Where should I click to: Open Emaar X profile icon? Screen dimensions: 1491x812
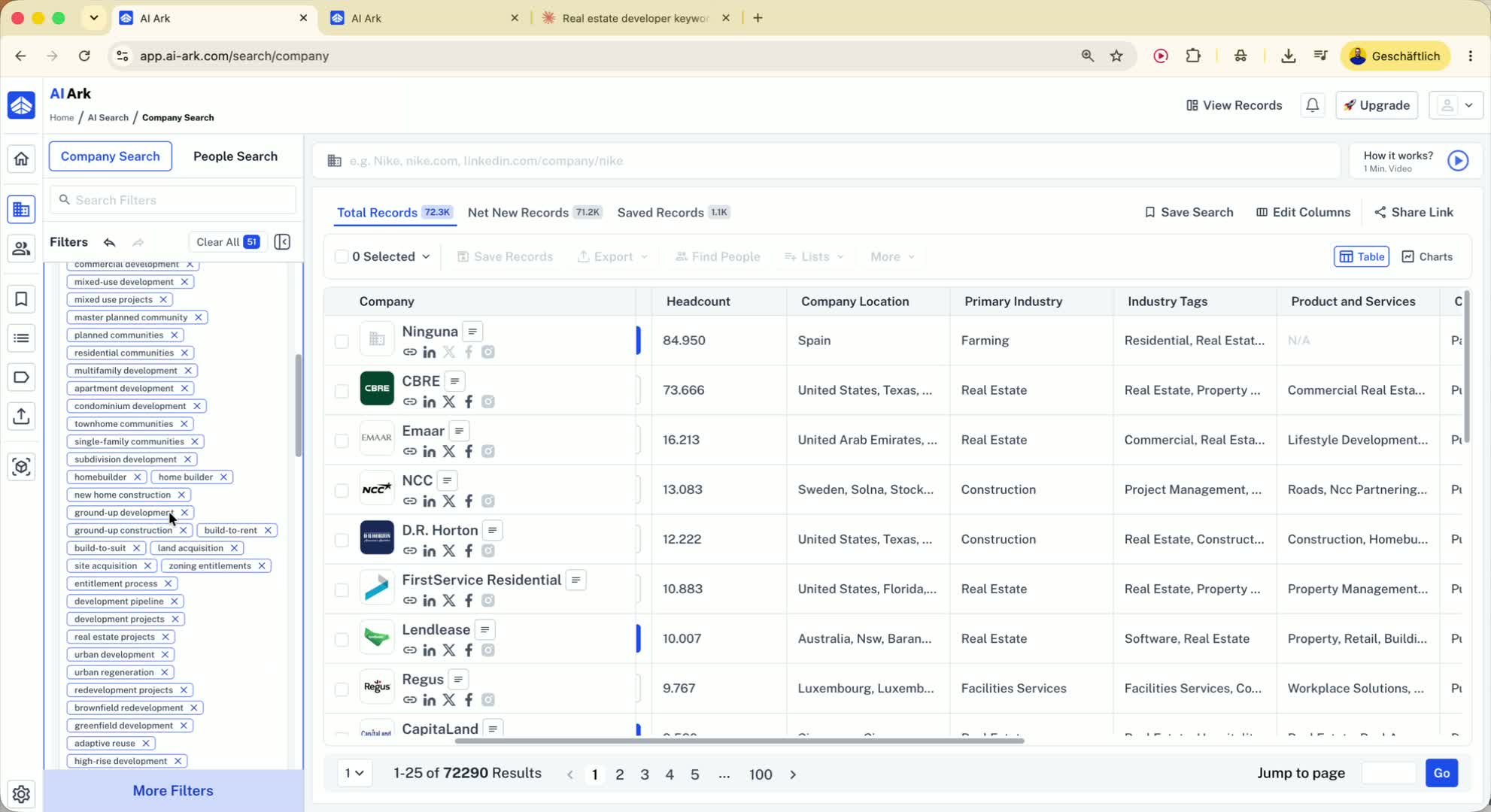pos(449,452)
